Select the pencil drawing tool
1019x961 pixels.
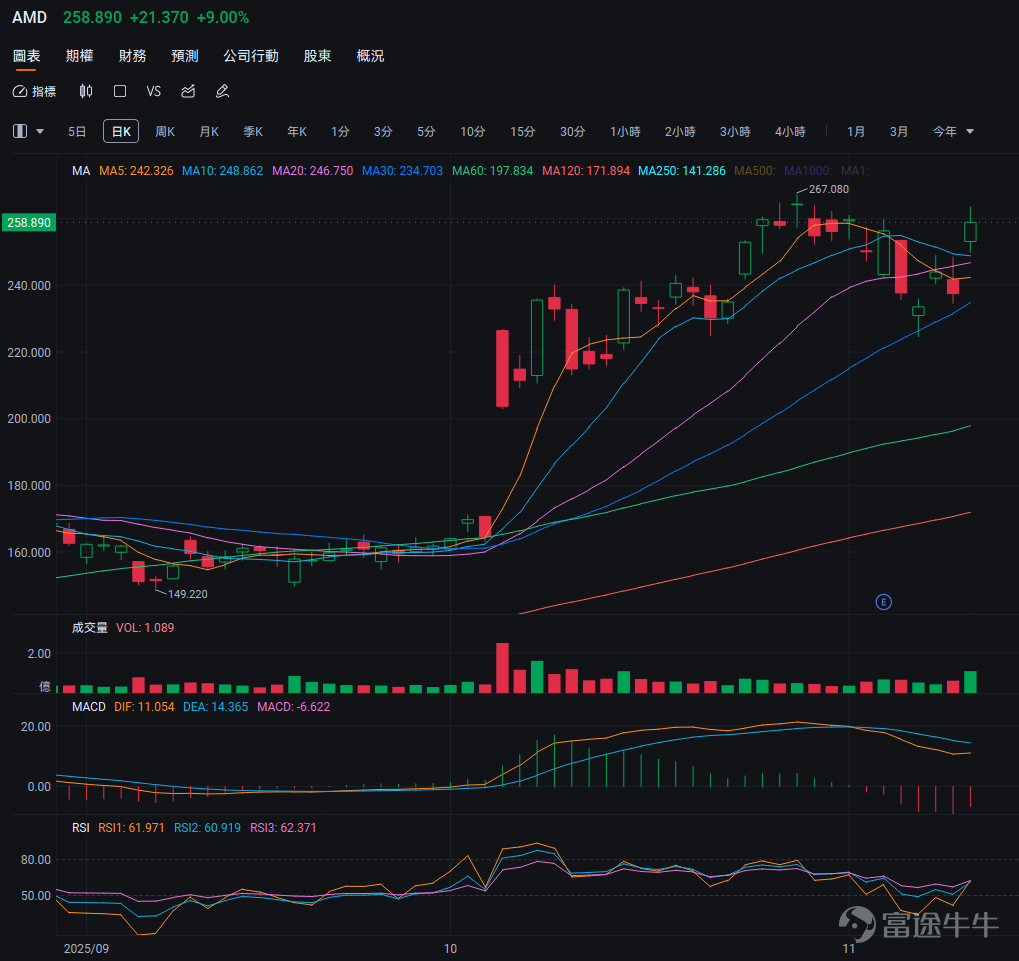tap(222, 92)
